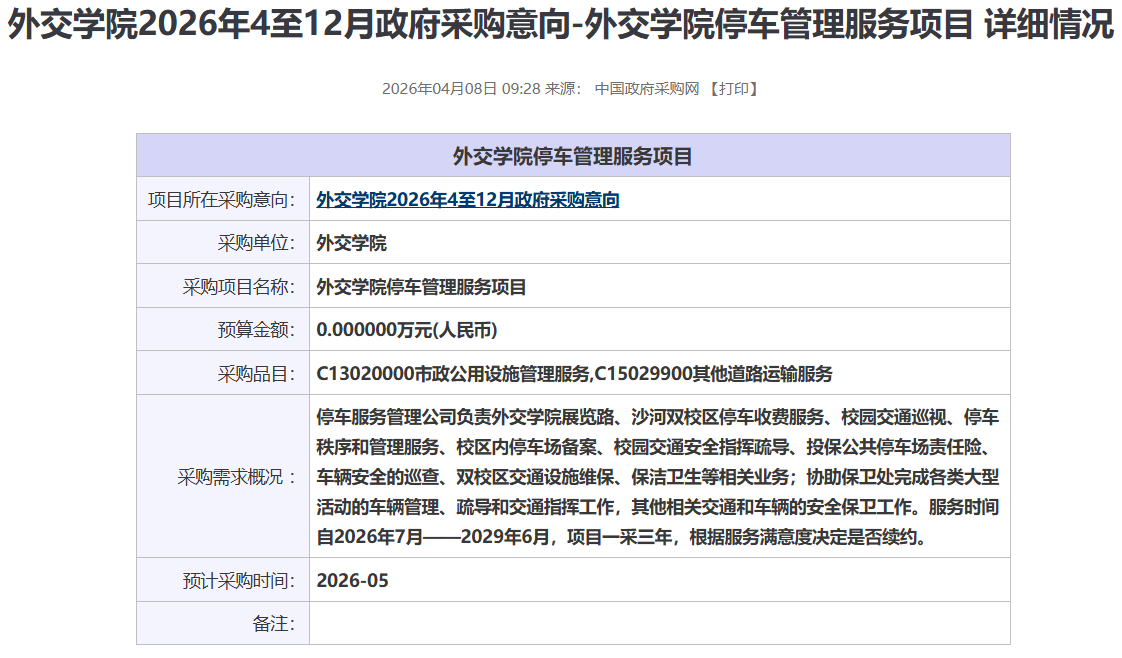Click the 项目所在采购意向 row label
This screenshot has width=1122, height=658.
[221, 200]
